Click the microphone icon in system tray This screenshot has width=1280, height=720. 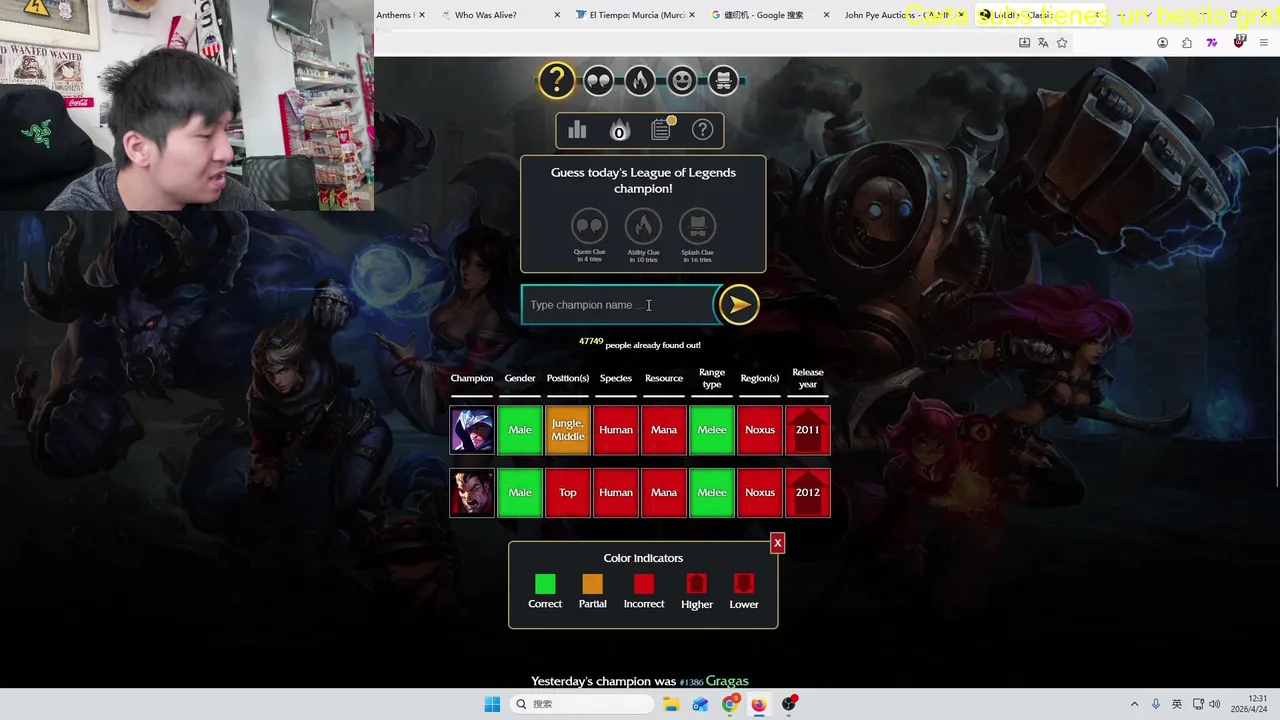1156,704
